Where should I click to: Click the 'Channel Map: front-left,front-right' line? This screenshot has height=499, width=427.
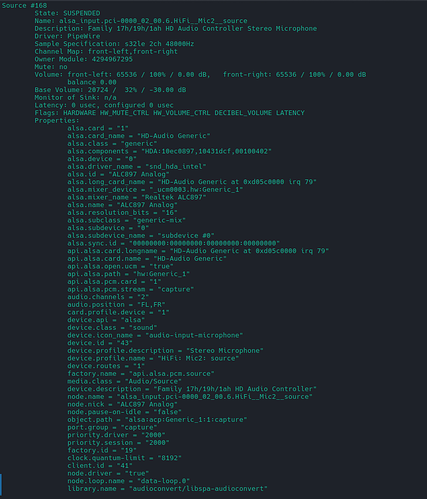[x=106, y=51]
